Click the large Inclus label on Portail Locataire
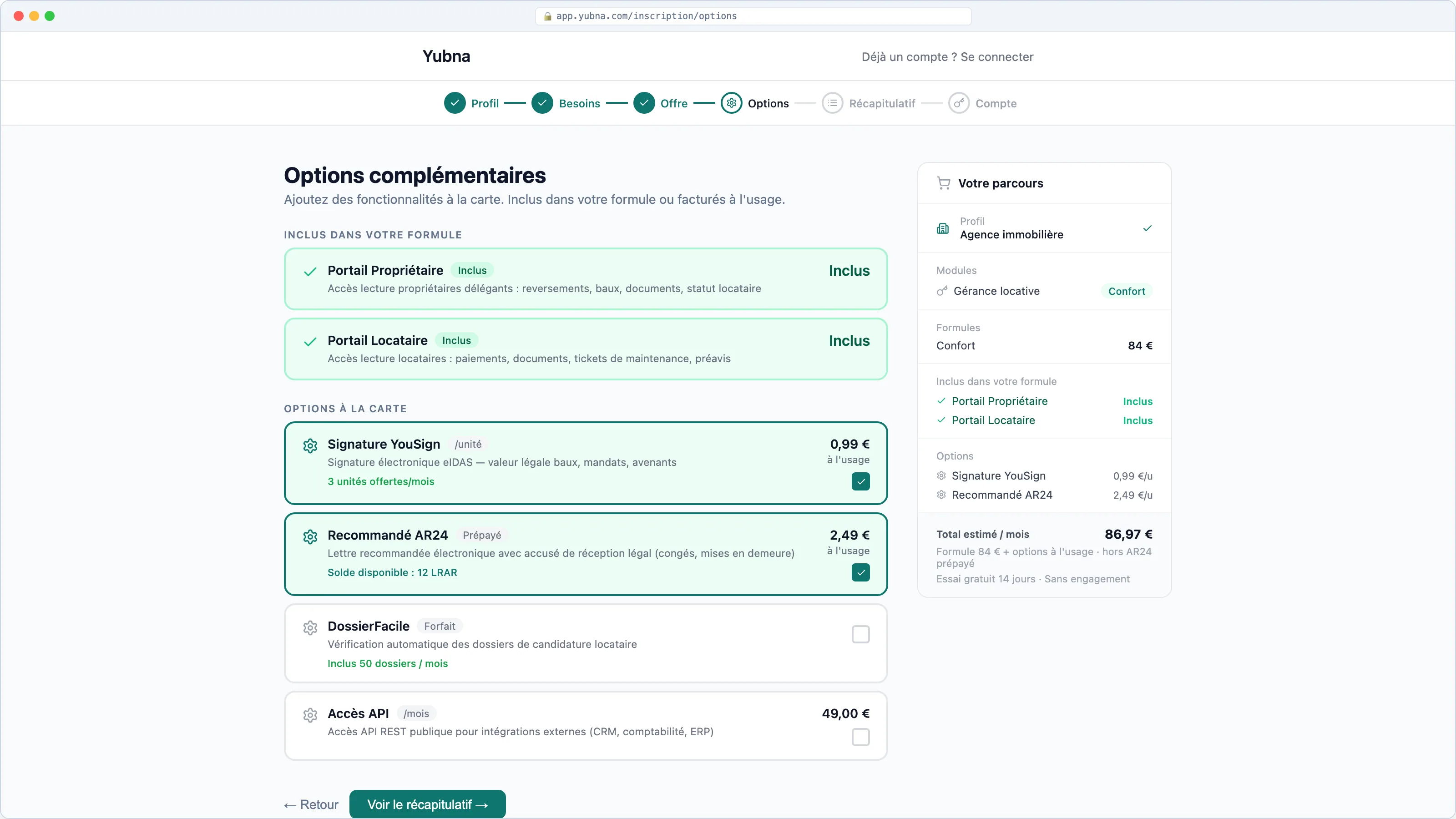Screen dimensions: 1456x819 pos(849,340)
